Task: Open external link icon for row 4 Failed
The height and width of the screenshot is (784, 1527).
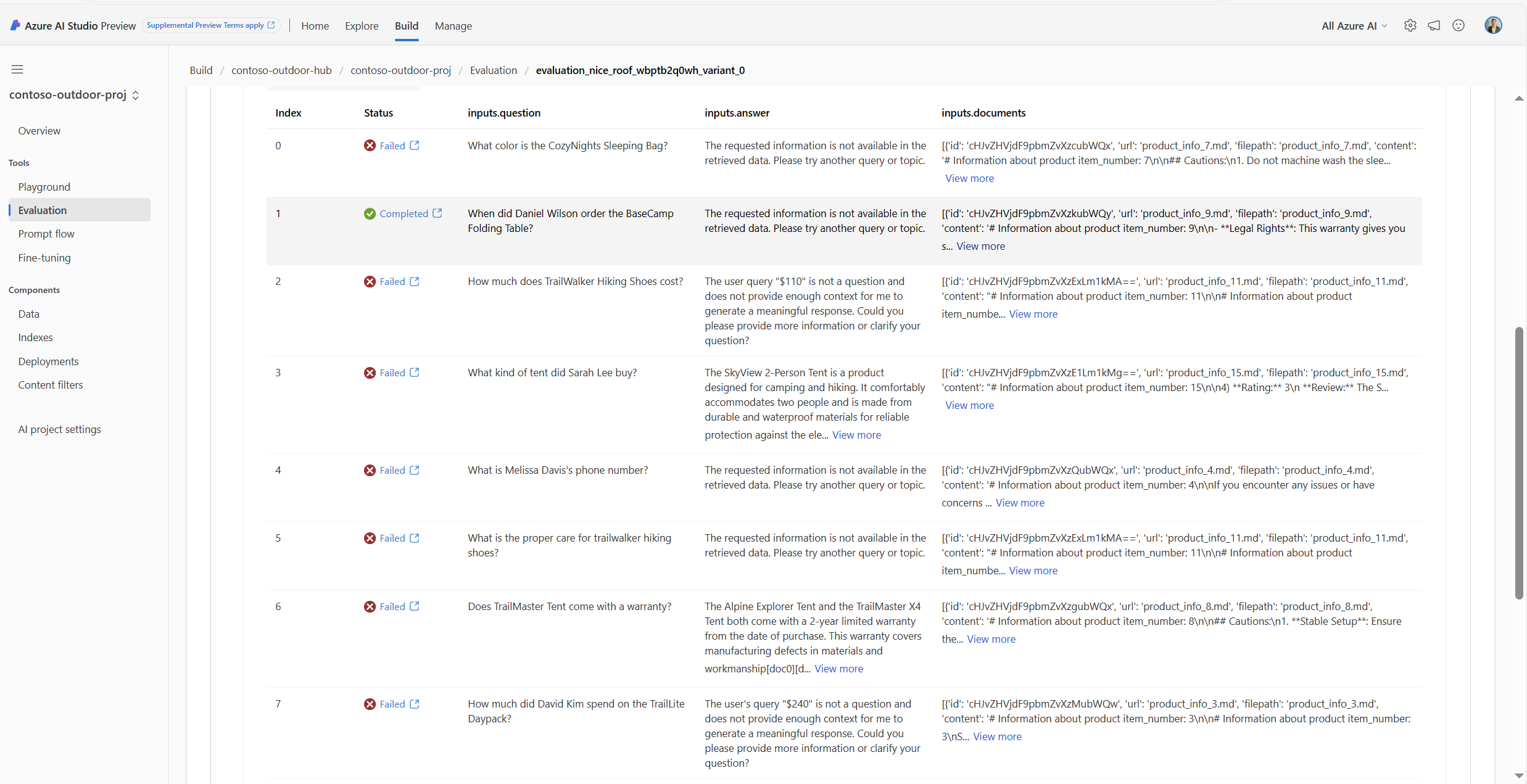Action: tap(415, 470)
